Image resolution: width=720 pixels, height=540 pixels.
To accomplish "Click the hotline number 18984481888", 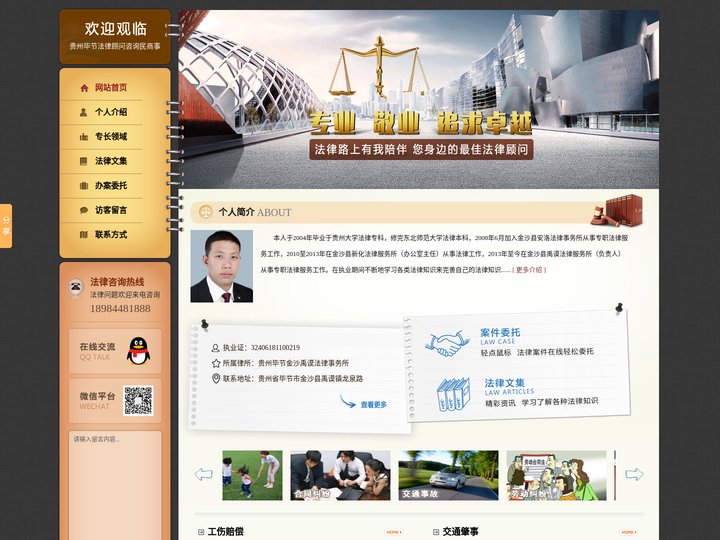I will 120,309.
